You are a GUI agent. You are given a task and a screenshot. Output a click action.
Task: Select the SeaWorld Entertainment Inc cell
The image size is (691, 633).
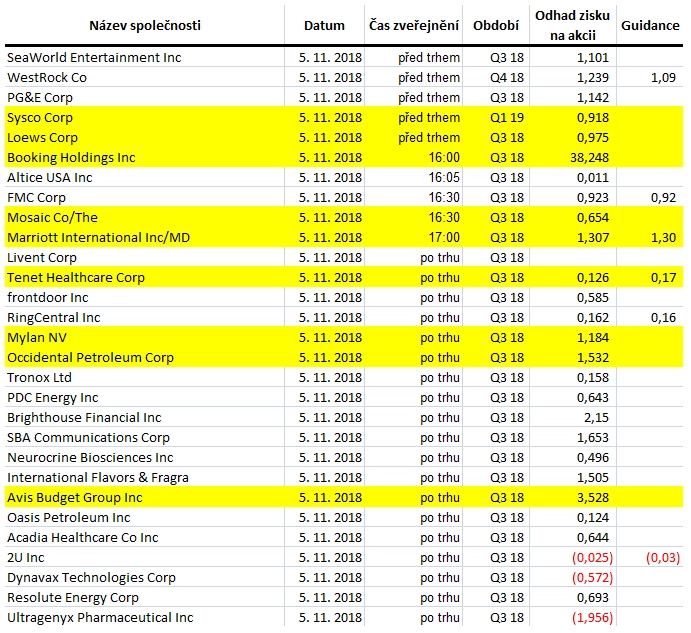coord(145,57)
